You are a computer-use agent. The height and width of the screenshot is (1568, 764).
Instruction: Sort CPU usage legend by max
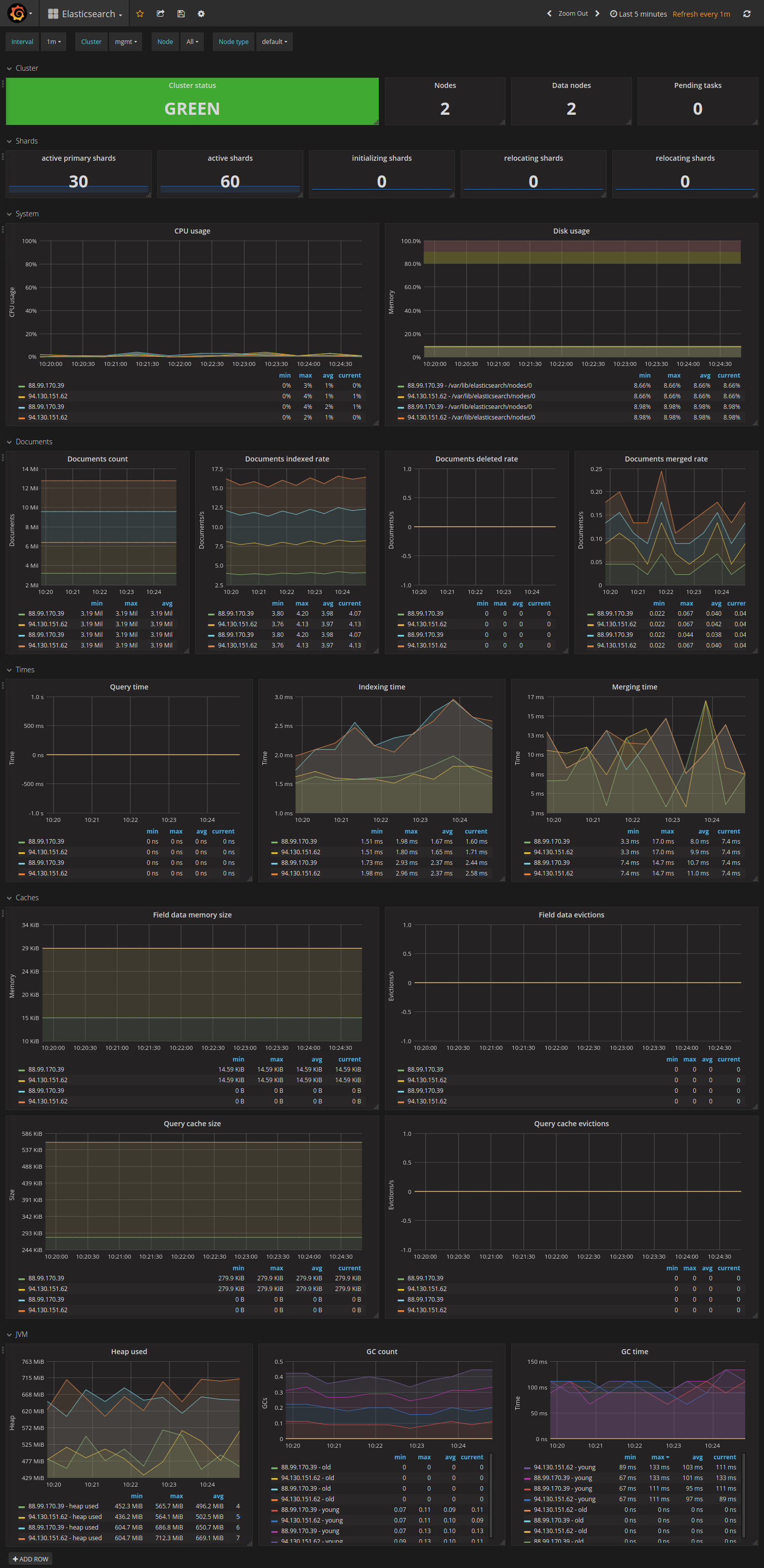305,376
